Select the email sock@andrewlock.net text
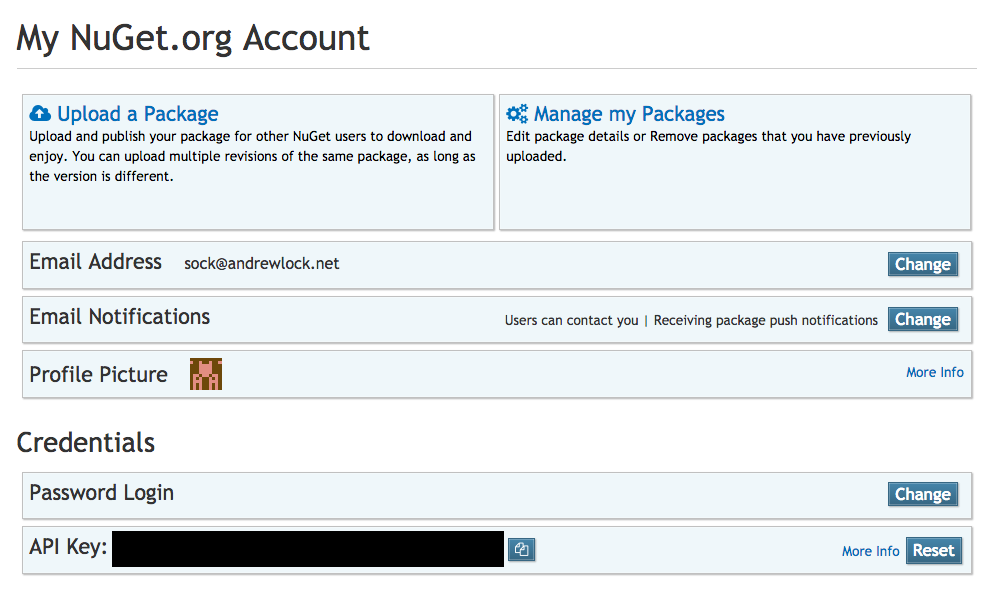 click(261, 263)
